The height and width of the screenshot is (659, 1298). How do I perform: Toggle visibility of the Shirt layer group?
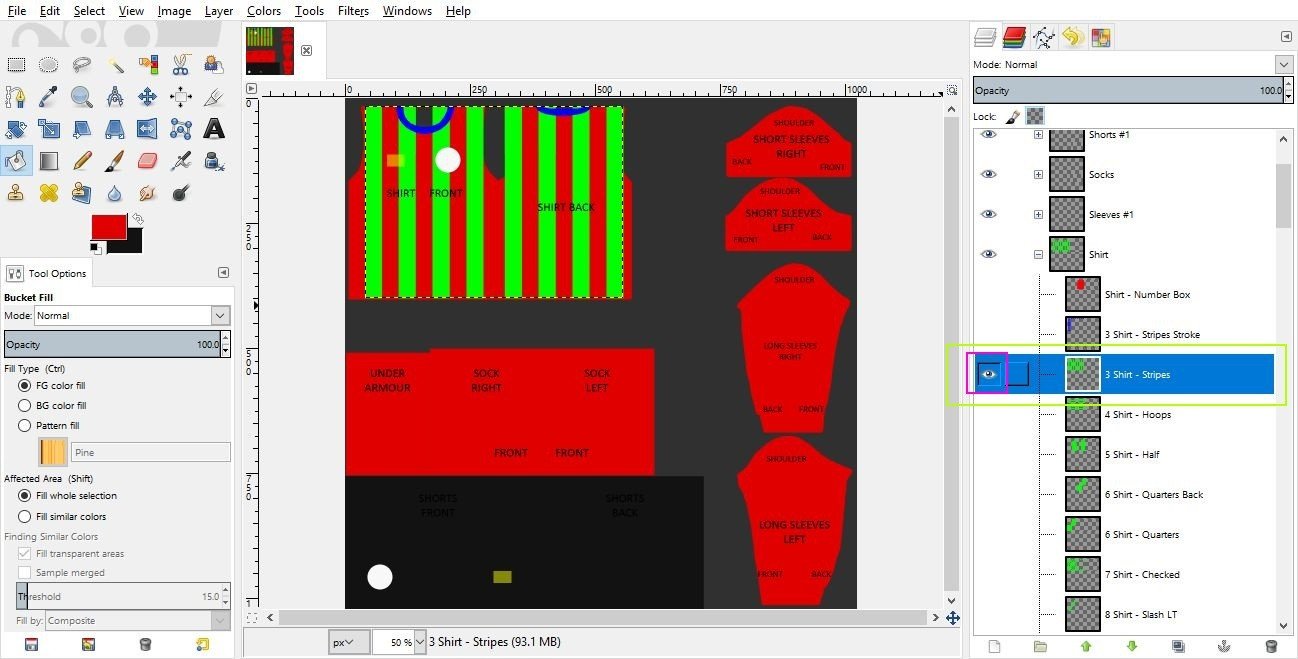[x=989, y=254]
